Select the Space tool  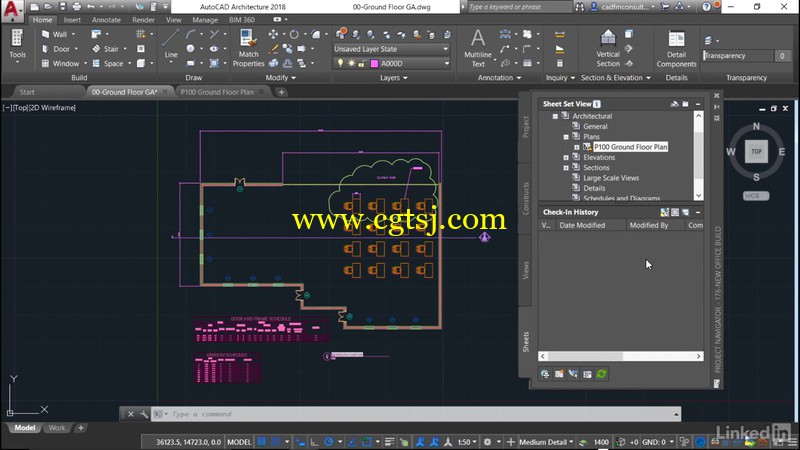tap(108, 64)
